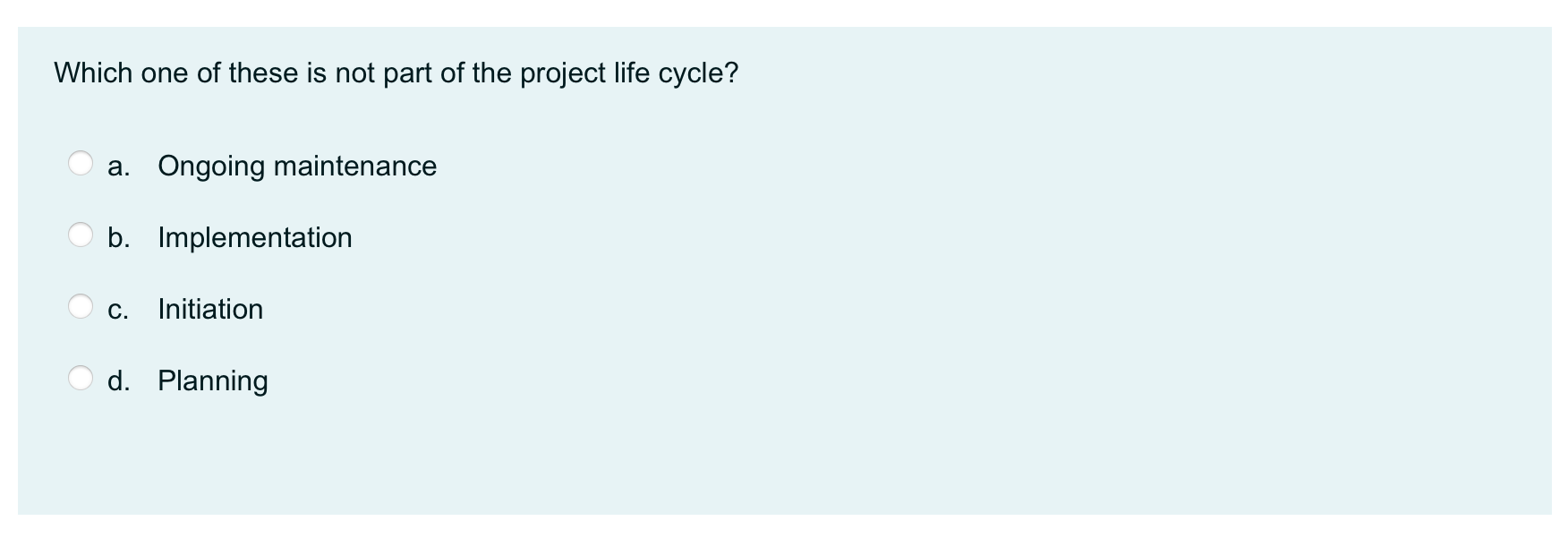The image size is (1568, 555).
Task: Click the letter label 'b.'
Action: 119,238
